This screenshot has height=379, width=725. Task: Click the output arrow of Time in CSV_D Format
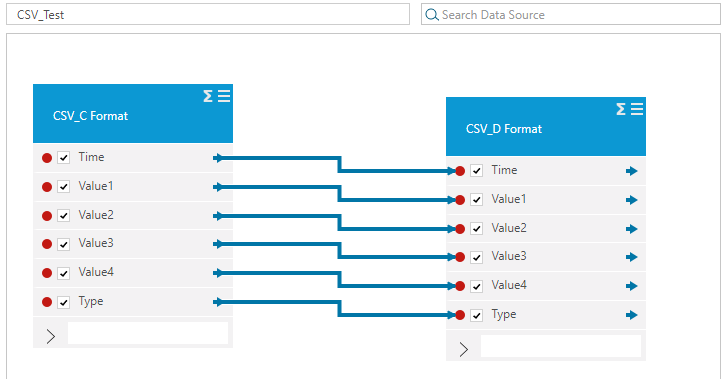(632, 171)
